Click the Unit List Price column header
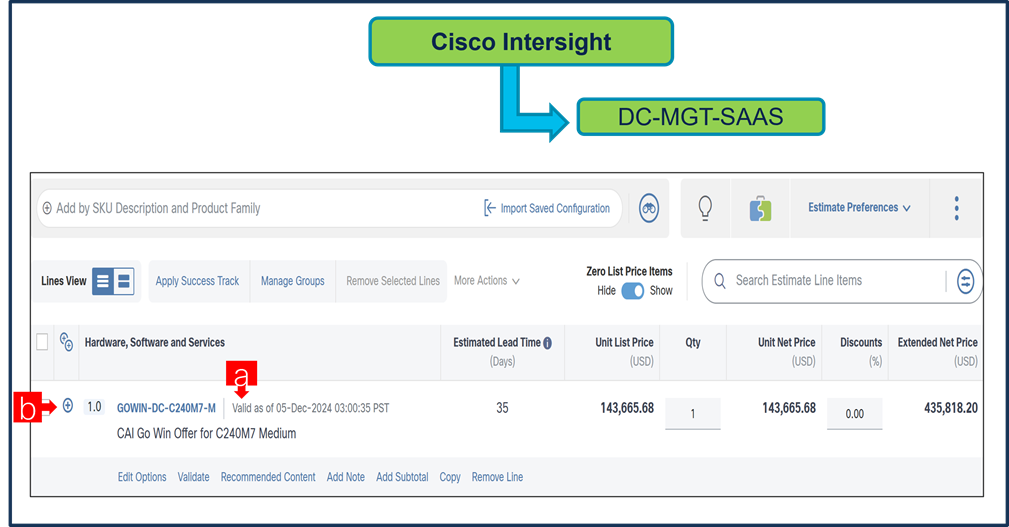Image resolution: width=1009 pixels, height=527 pixels. (624, 351)
